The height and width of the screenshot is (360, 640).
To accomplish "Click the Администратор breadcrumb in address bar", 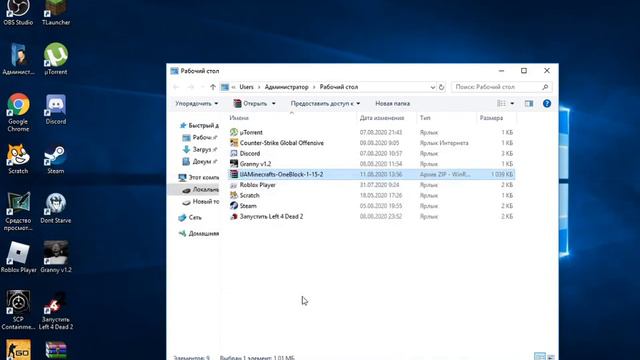I will click(x=287, y=87).
